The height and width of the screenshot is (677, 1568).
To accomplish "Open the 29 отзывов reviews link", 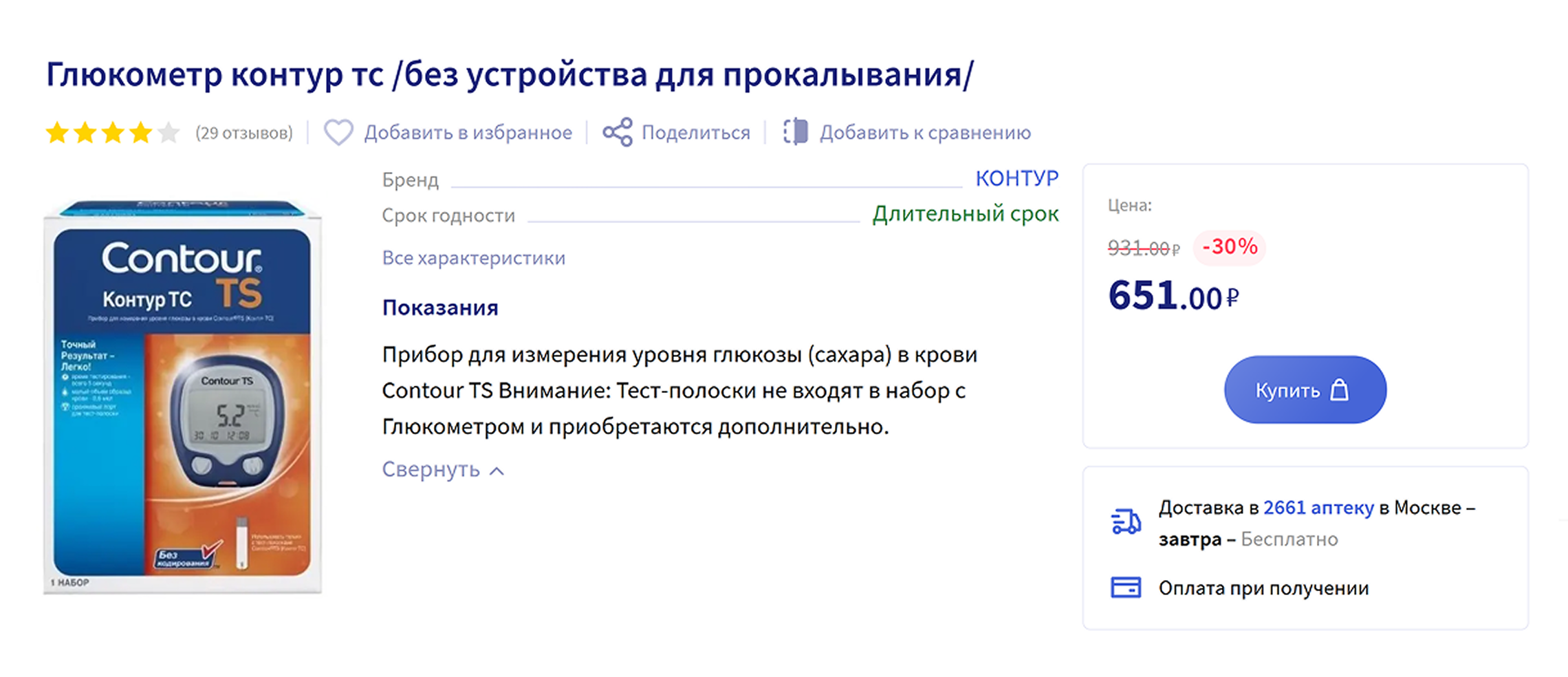I will (x=244, y=133).
